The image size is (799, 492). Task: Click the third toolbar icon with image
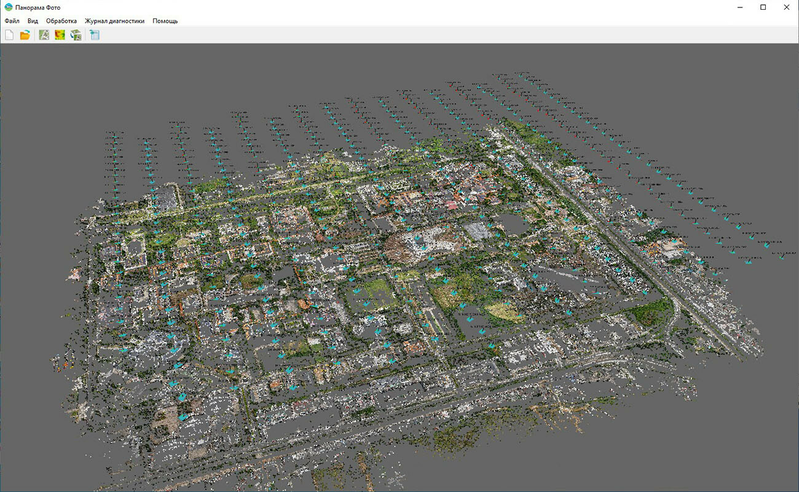click(x=44, y=35)
